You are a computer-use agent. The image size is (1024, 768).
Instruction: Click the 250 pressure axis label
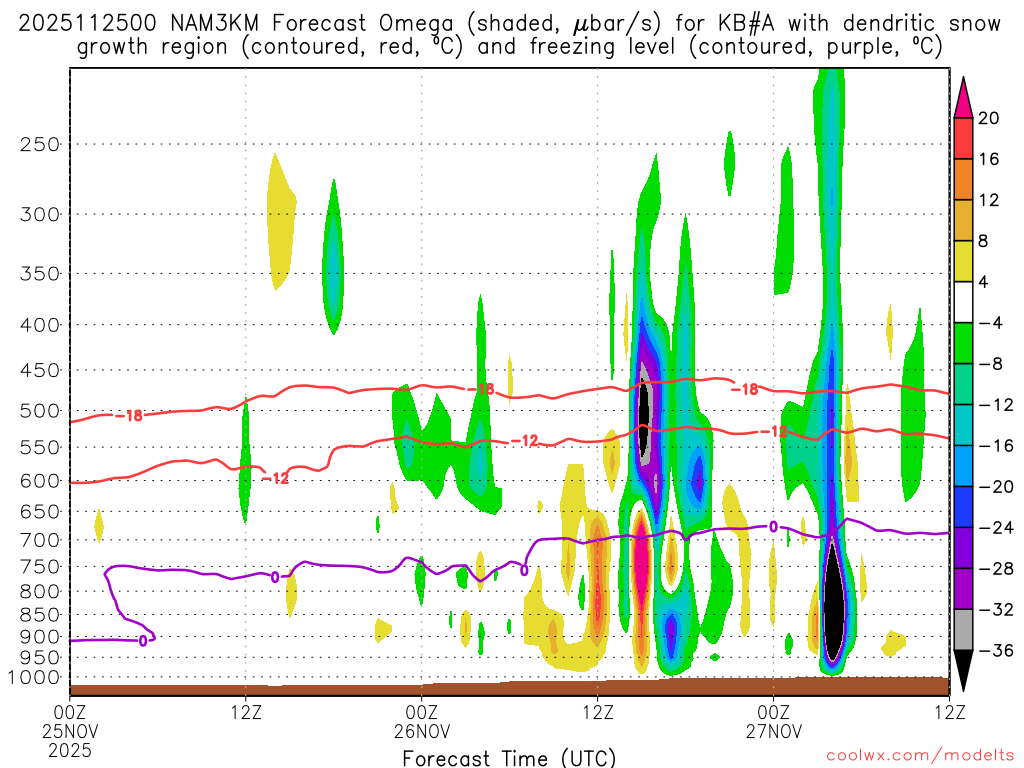(40, 144)
